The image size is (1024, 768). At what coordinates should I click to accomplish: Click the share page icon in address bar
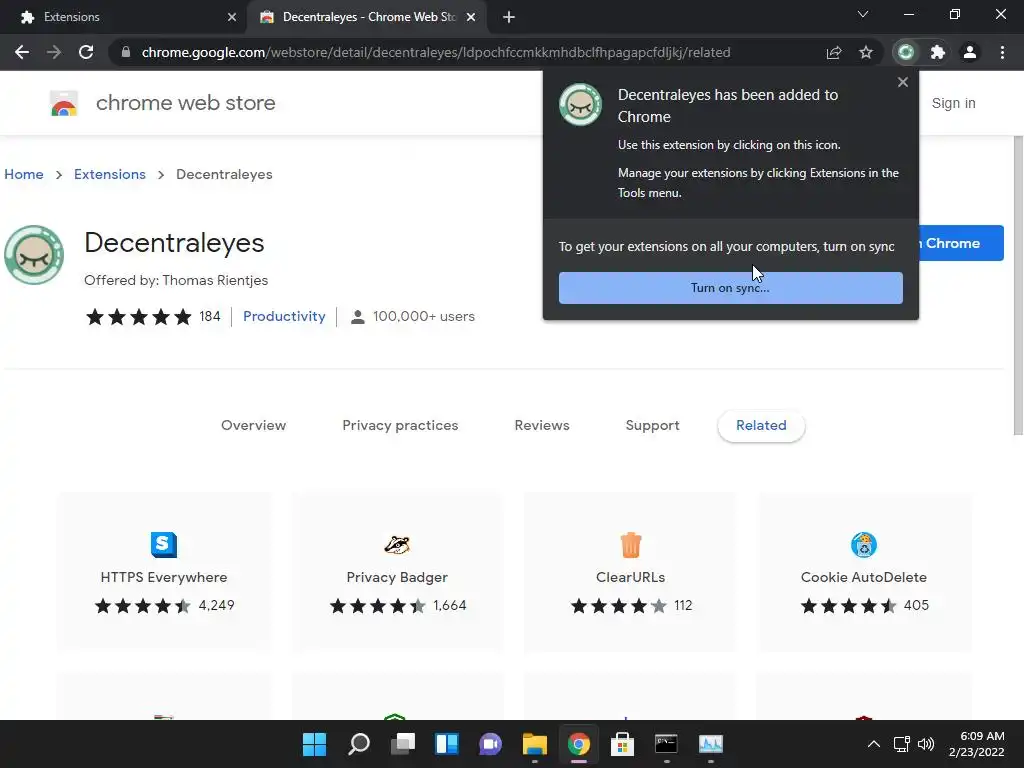(833, 52)
